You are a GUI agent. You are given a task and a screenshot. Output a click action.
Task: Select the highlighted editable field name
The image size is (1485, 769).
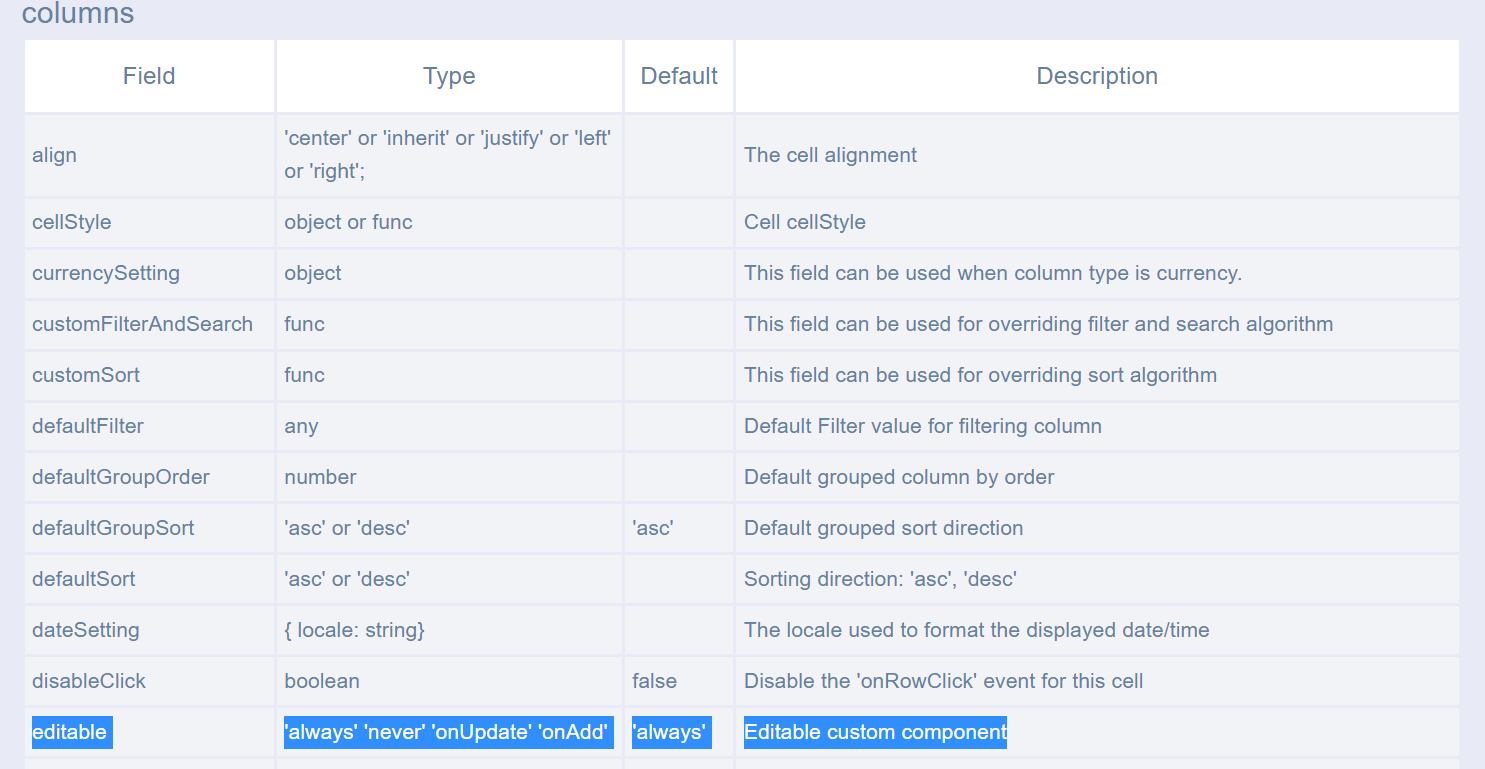click(70, 732)
